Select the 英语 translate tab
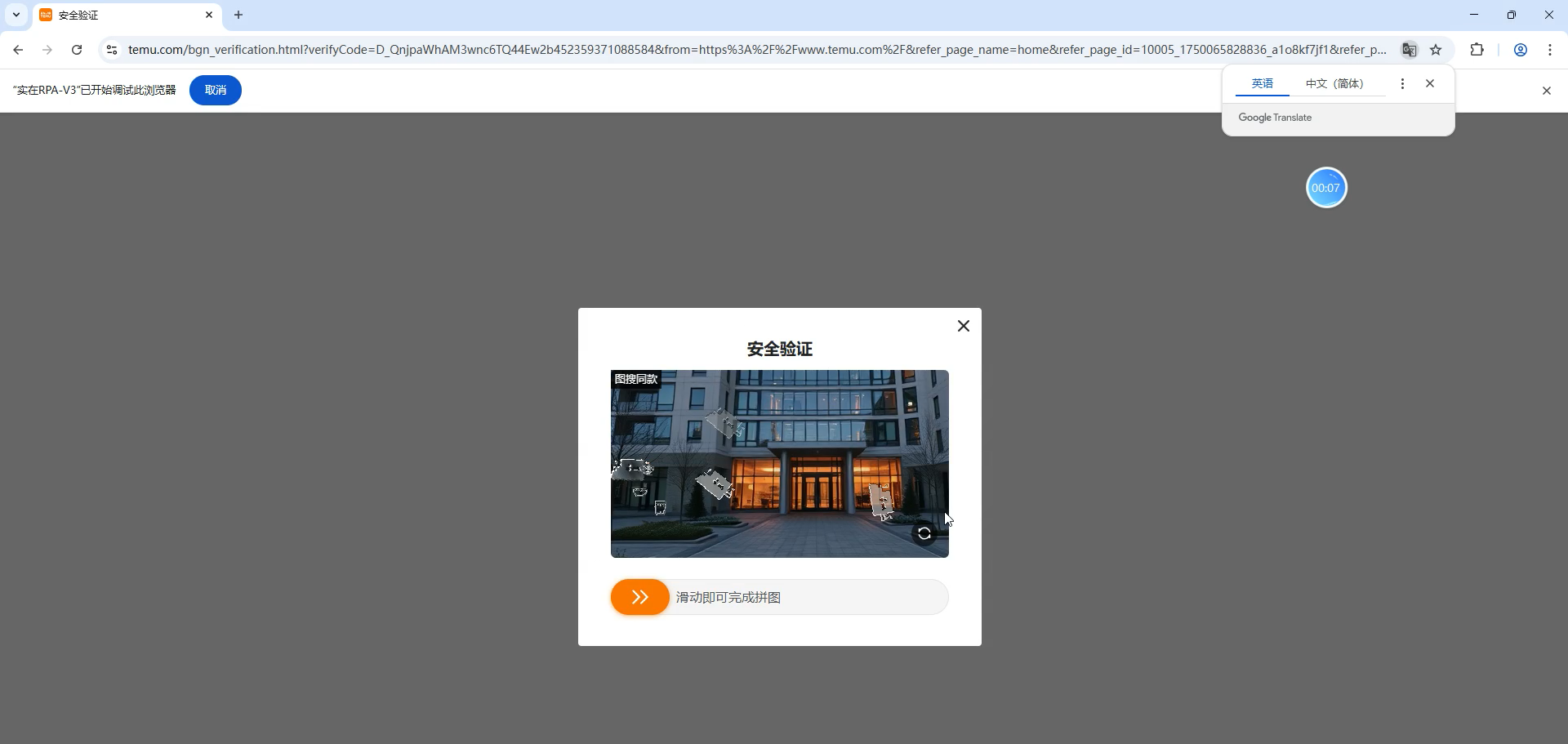 click(x=1263, y=83)
